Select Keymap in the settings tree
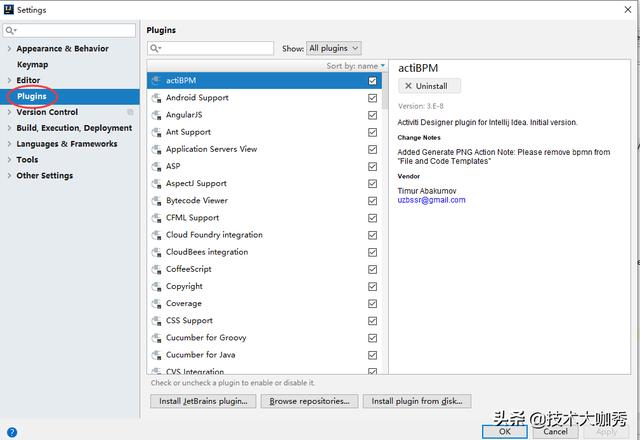640x440 pixels. tap(32, 64)
